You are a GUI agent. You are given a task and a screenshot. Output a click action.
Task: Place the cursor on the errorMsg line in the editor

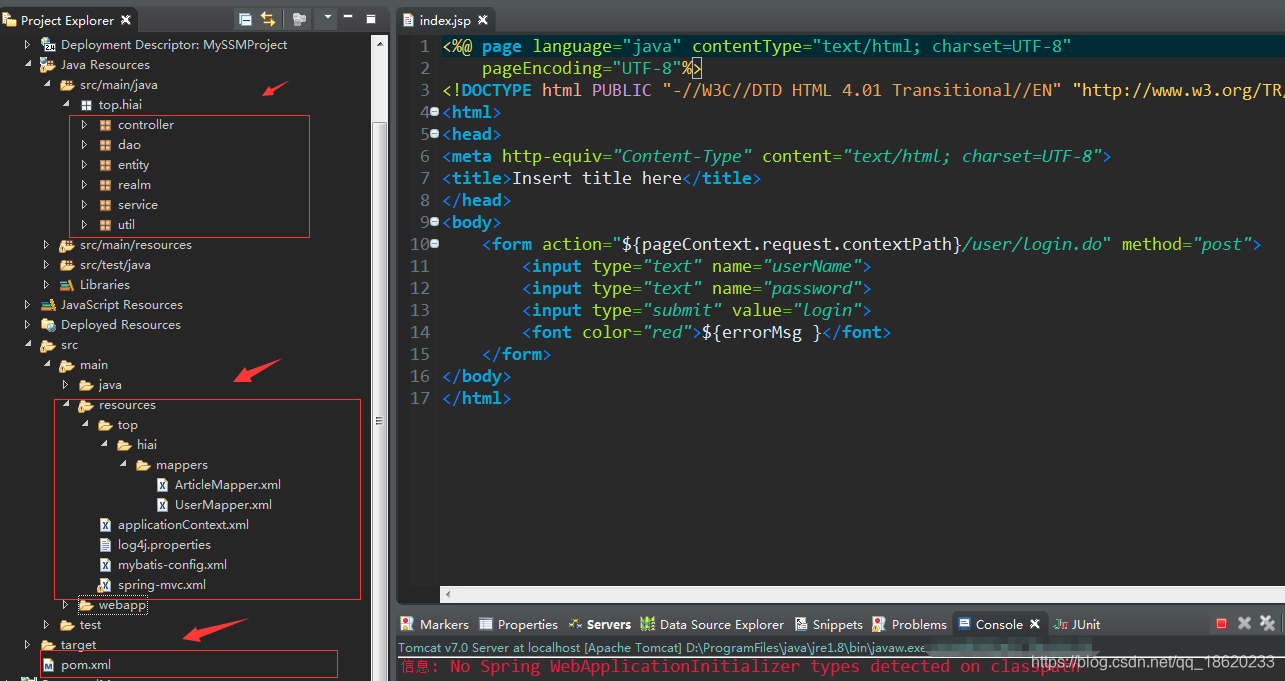click(706, 332)
